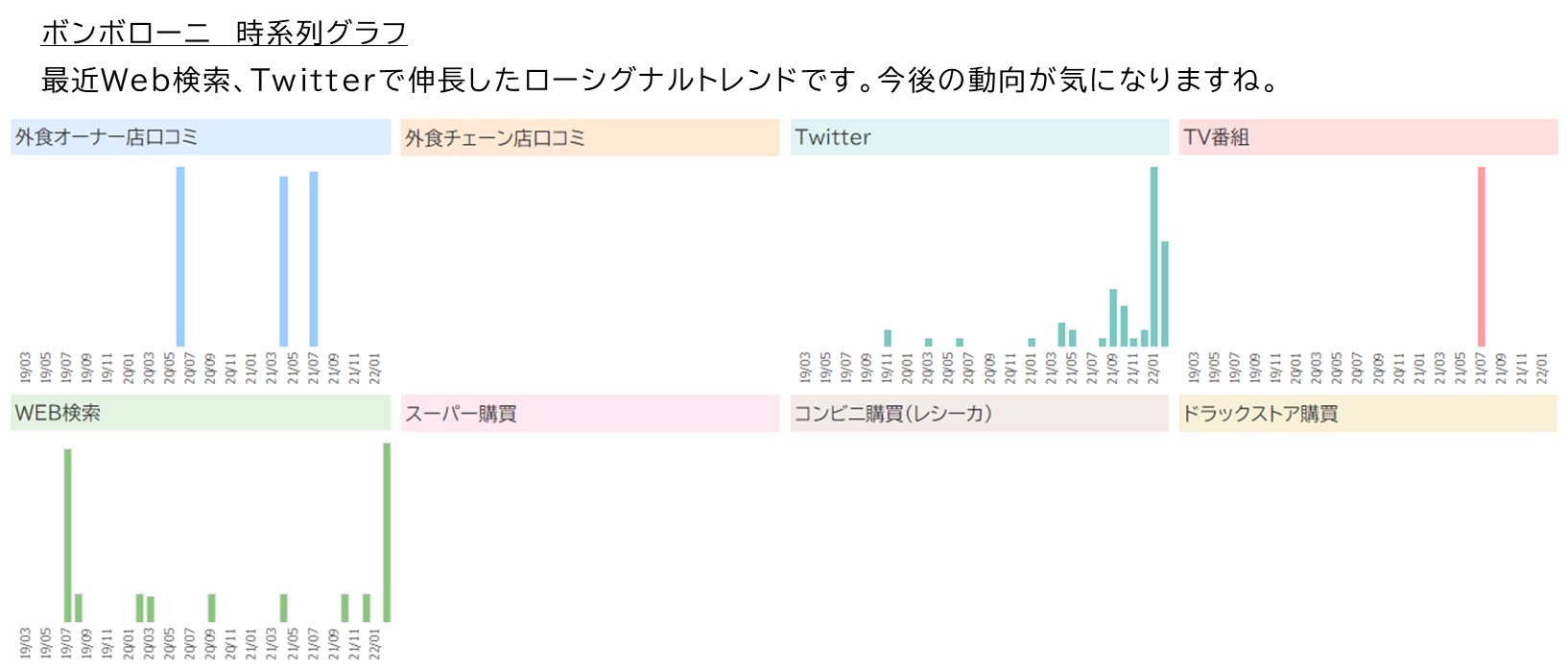Click the rightmost teal bar in Twitter chart
1568x669 pixels.
1165,294
